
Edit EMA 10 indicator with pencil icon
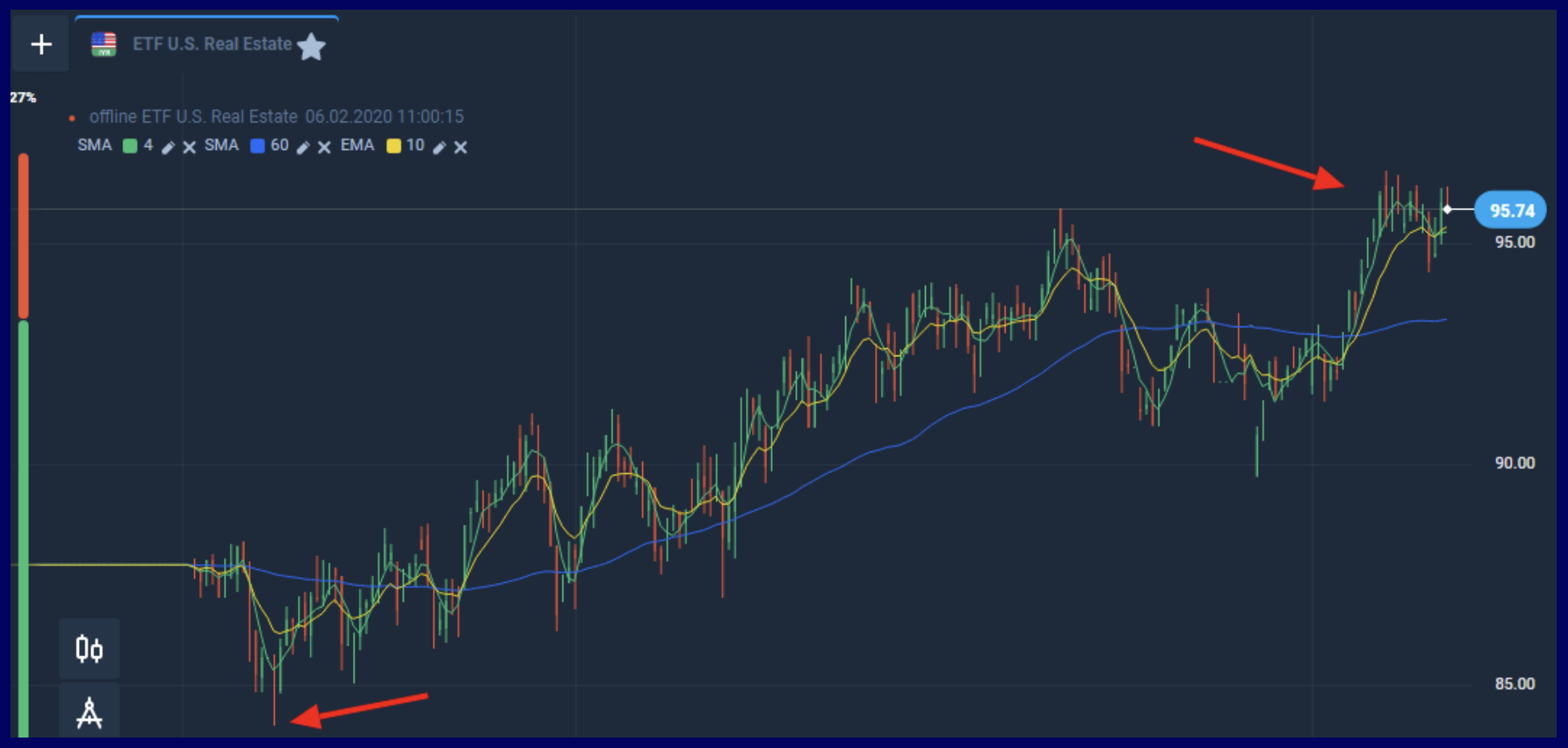click(x=439, y=147)
